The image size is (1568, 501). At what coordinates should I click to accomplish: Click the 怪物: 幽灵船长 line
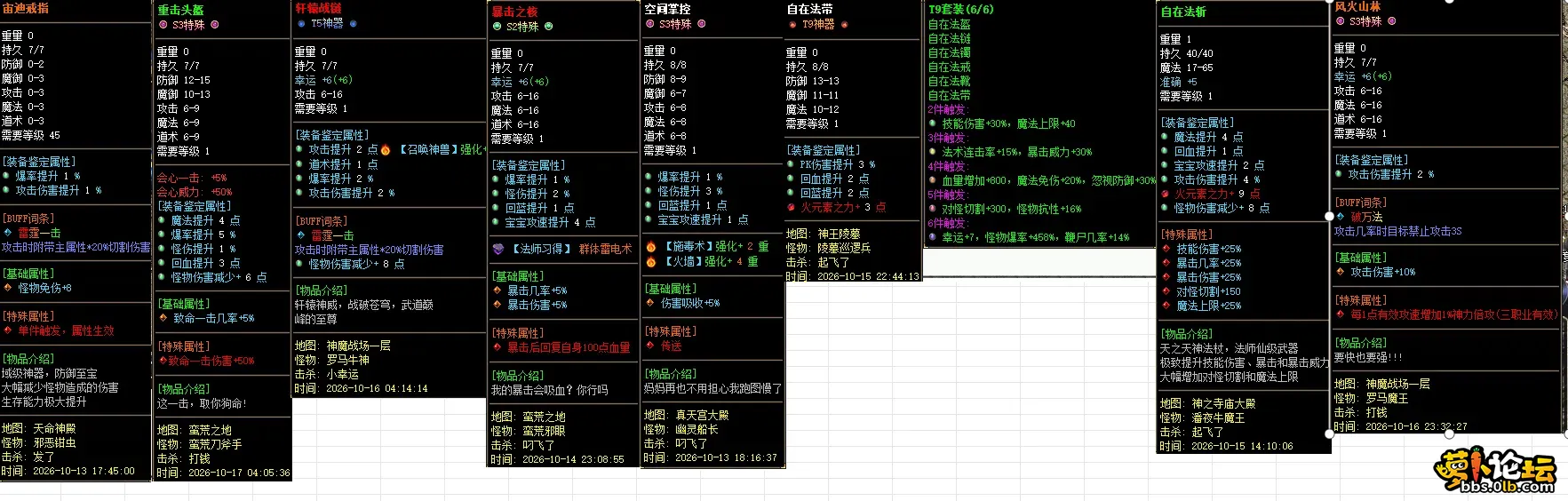681,429
